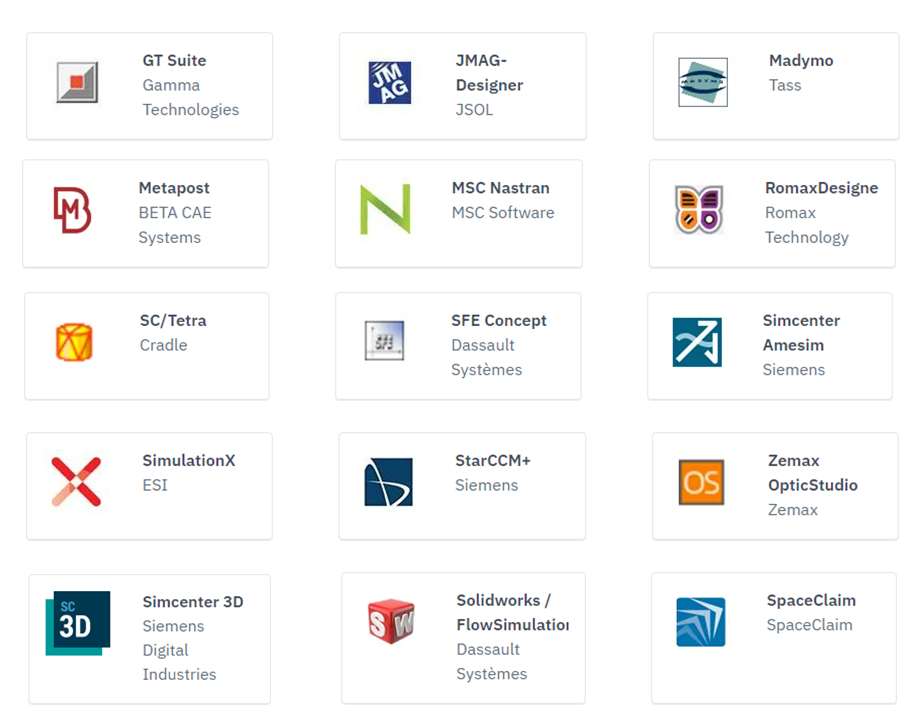Open the Metapost red logo icon

point(72,211)
